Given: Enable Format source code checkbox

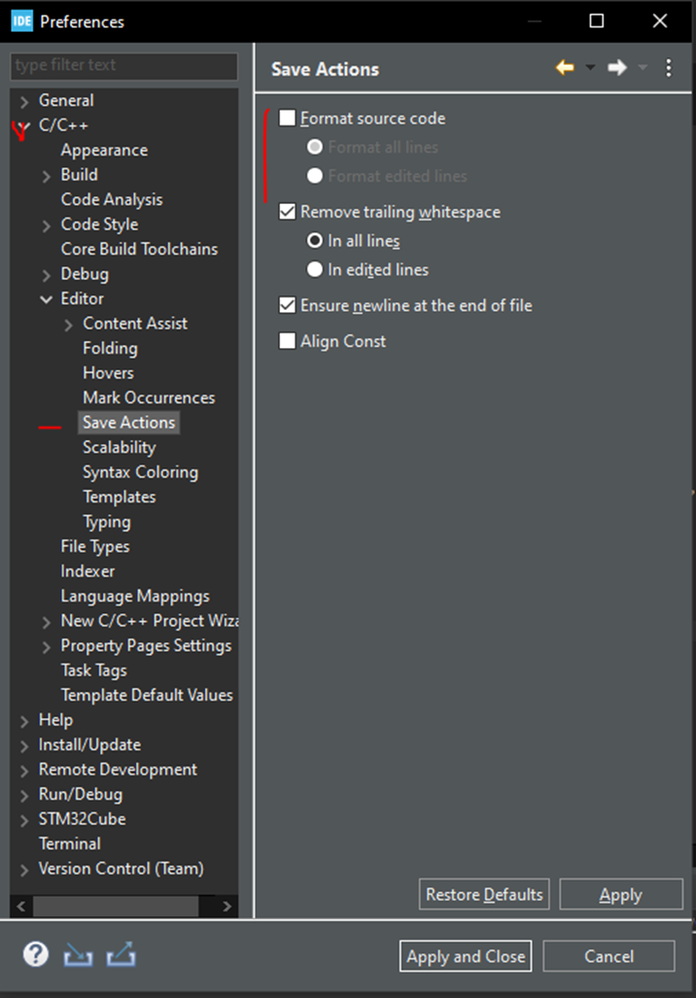Looking at the screenshot, I should [288, 118].
